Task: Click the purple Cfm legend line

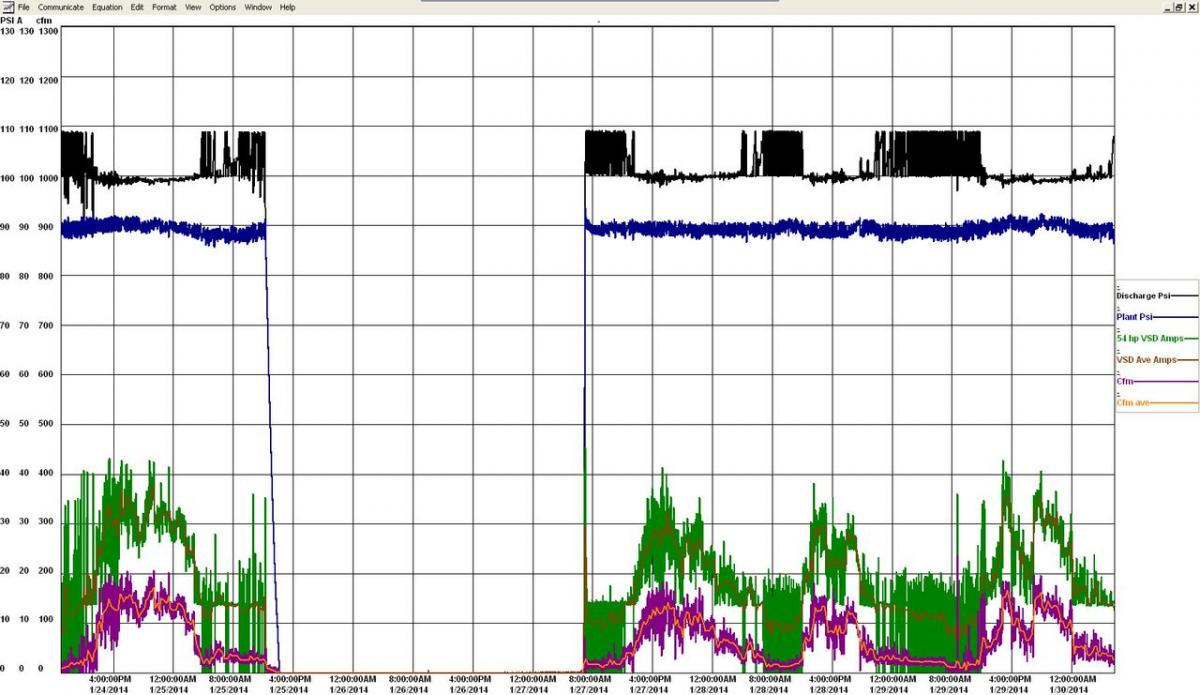Action: pos(1166,382)
